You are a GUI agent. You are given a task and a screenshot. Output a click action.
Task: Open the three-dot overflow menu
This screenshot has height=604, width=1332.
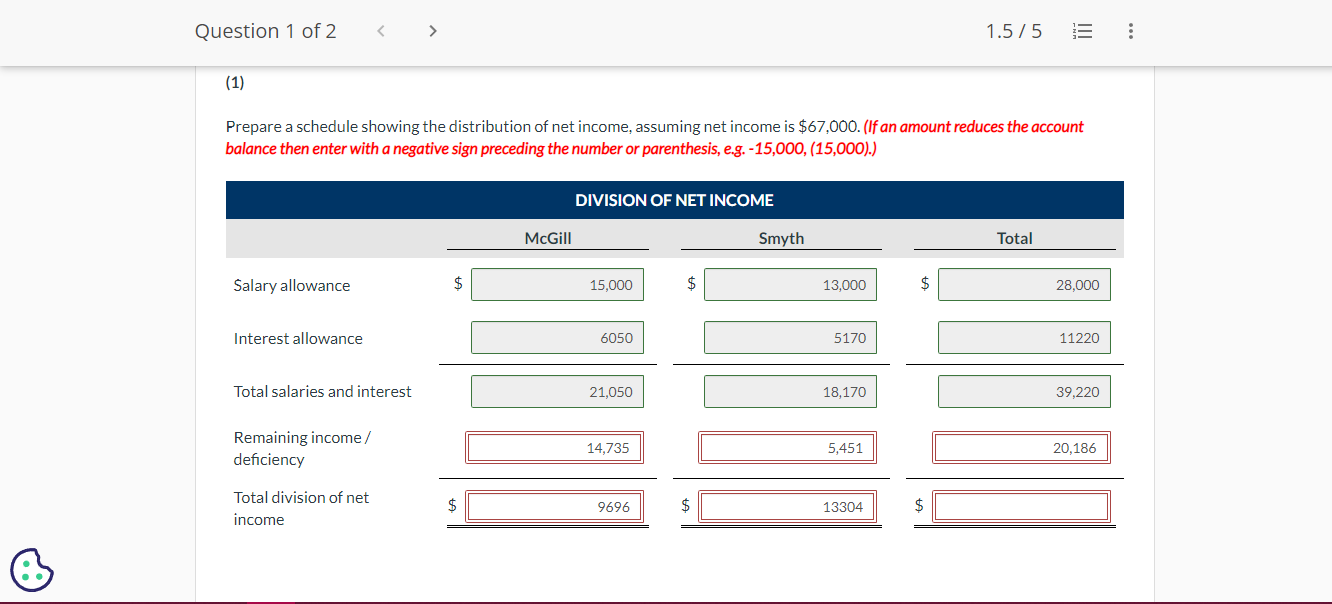coord(1130,31)
